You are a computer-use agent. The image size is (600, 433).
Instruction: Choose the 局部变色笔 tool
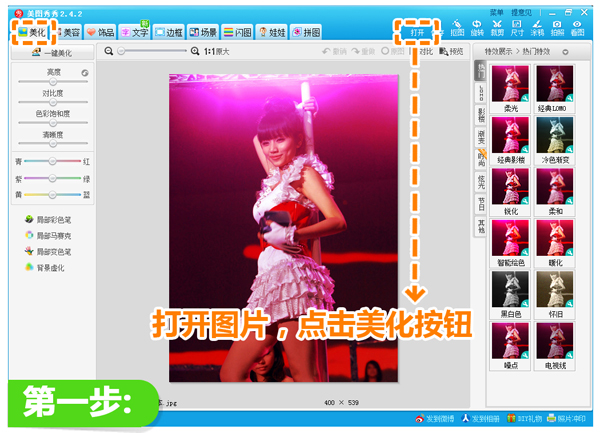coord(52,251)
